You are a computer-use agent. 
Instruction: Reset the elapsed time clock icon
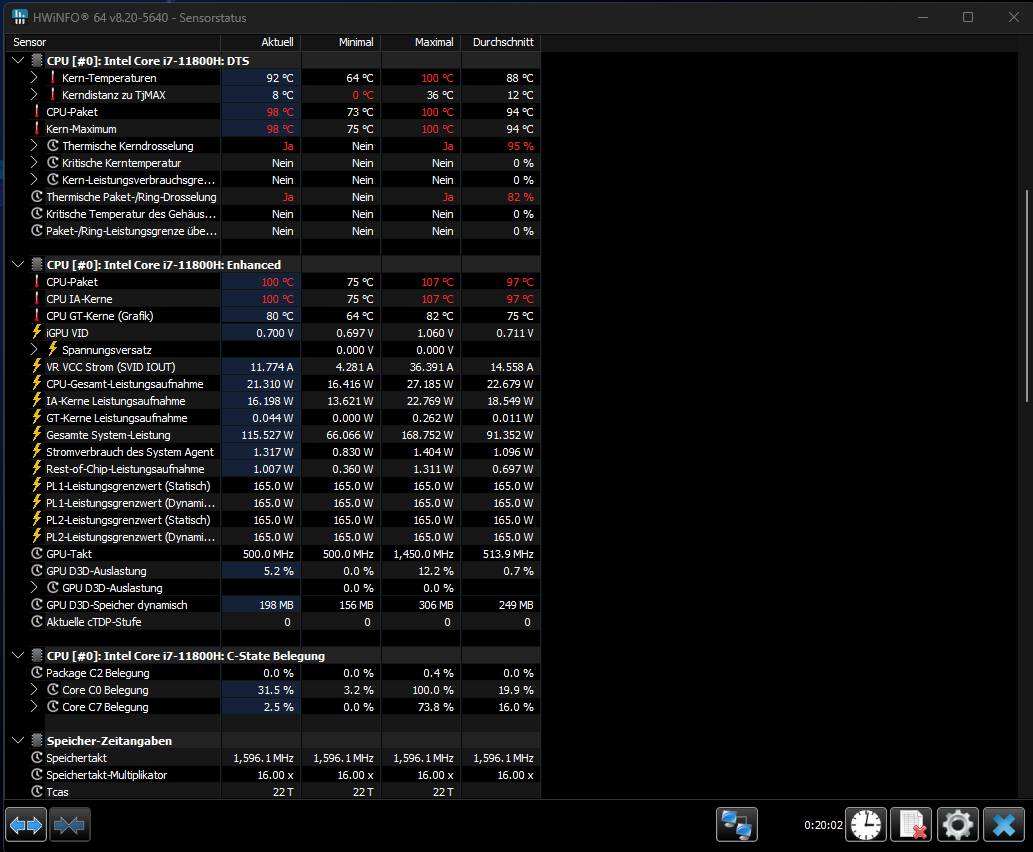coord(865,824)
